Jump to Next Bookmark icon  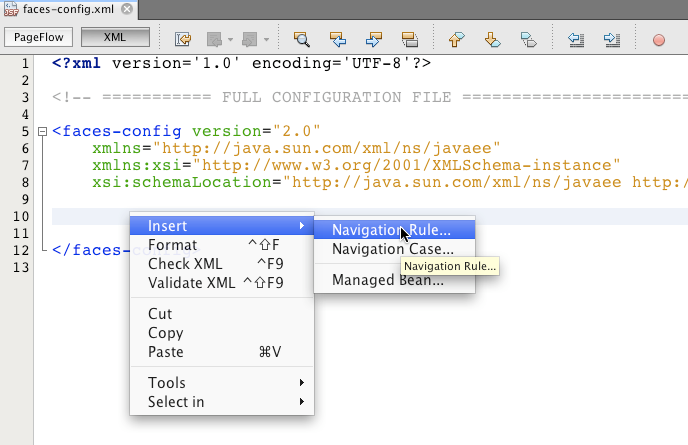(x=492, y=39)
